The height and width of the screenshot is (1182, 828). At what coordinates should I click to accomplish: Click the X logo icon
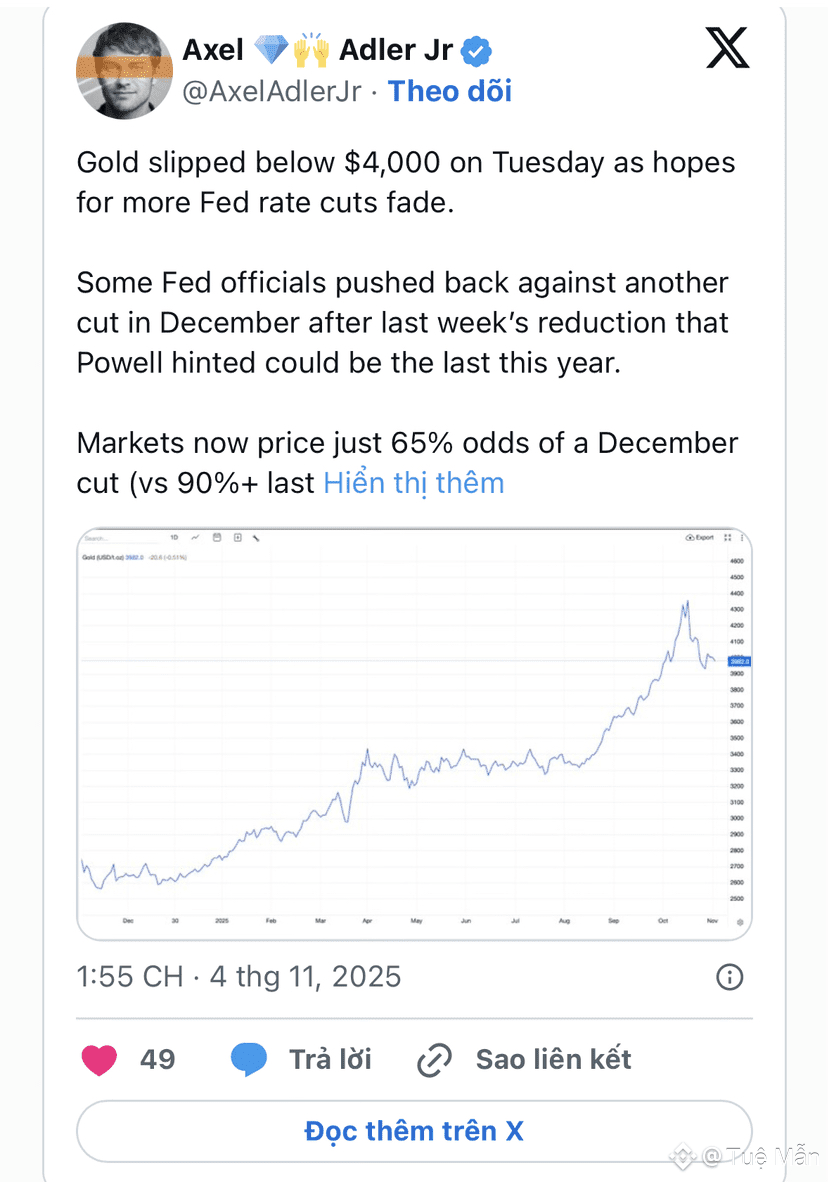[x=727, y=47]
